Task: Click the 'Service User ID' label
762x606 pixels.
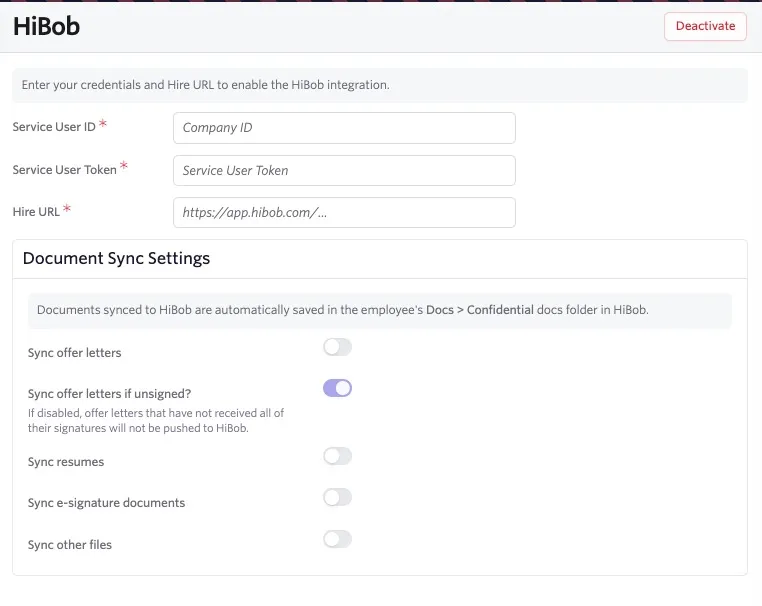Action: 54,127
